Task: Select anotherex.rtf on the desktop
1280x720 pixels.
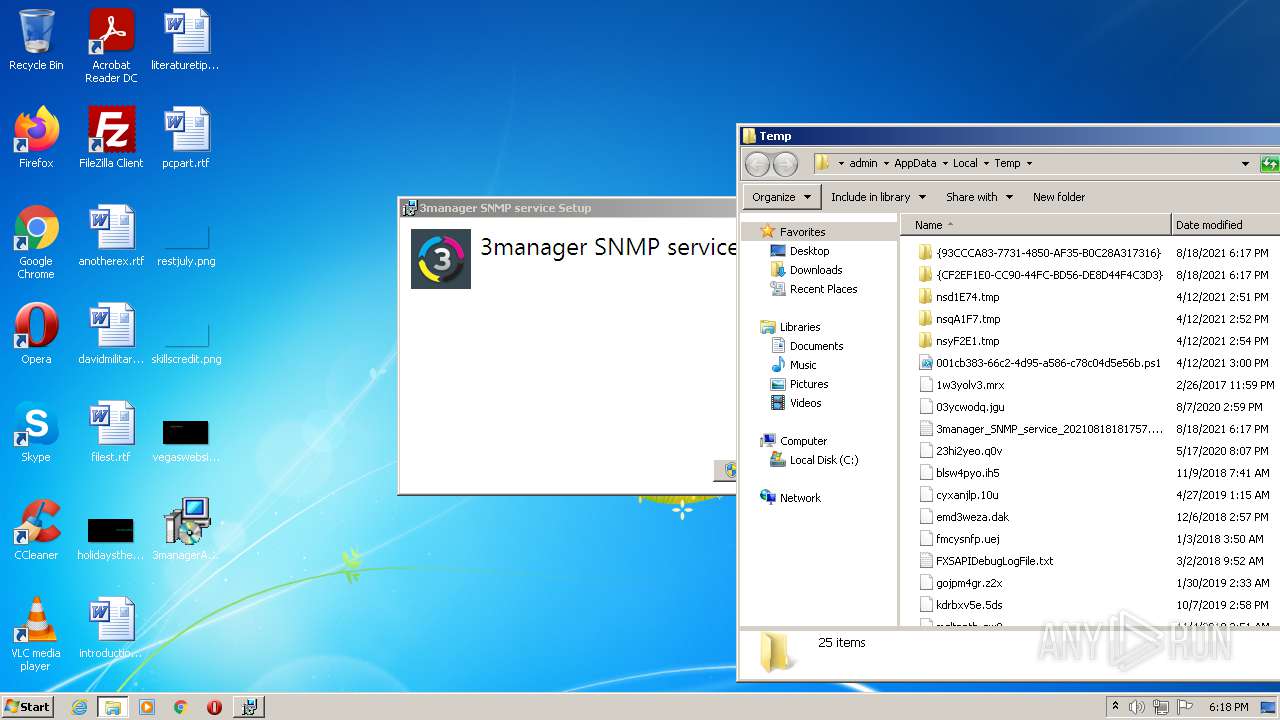Action: click(x=111, y=236)
